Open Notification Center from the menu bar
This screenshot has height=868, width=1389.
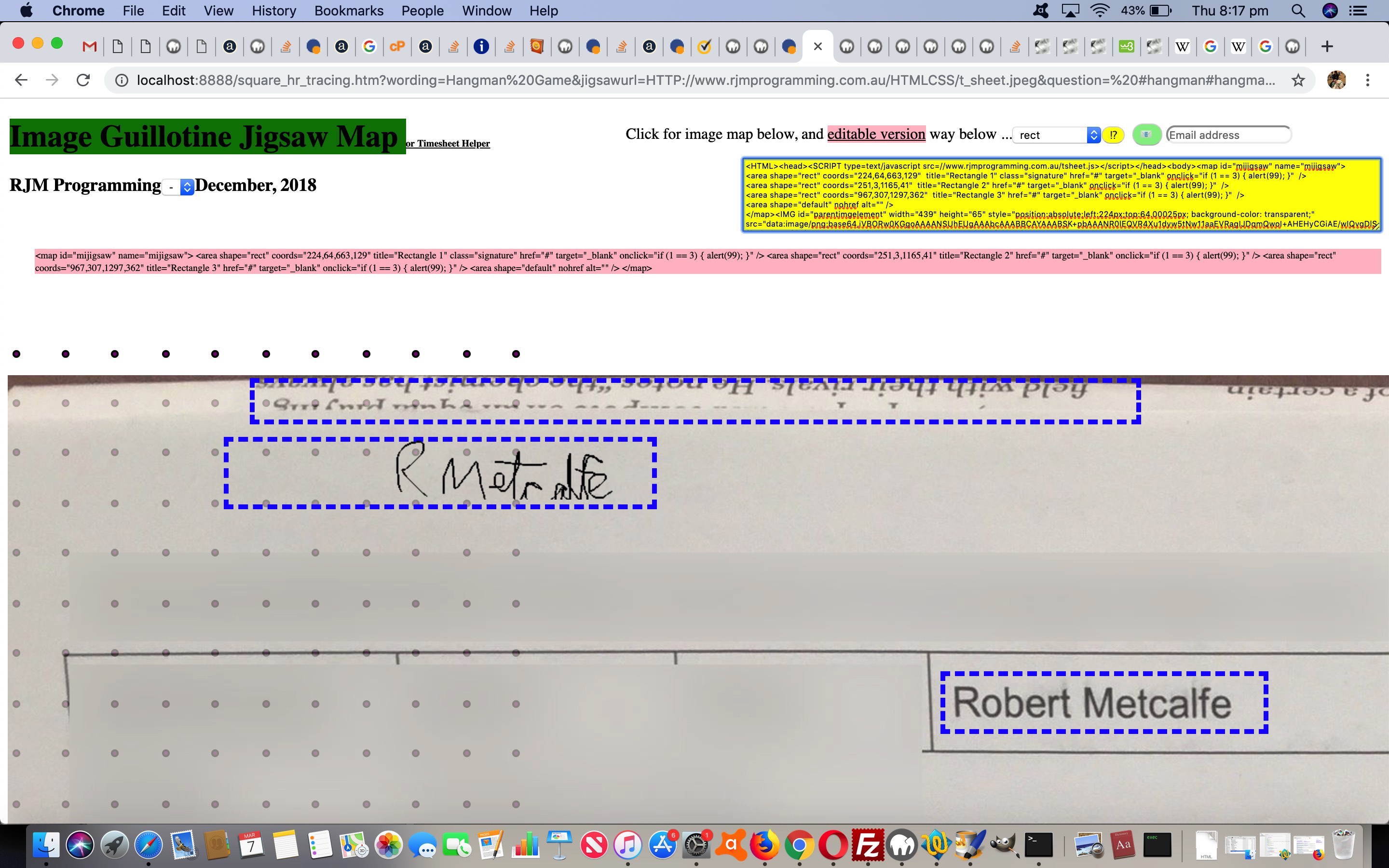pos(1358,11)
